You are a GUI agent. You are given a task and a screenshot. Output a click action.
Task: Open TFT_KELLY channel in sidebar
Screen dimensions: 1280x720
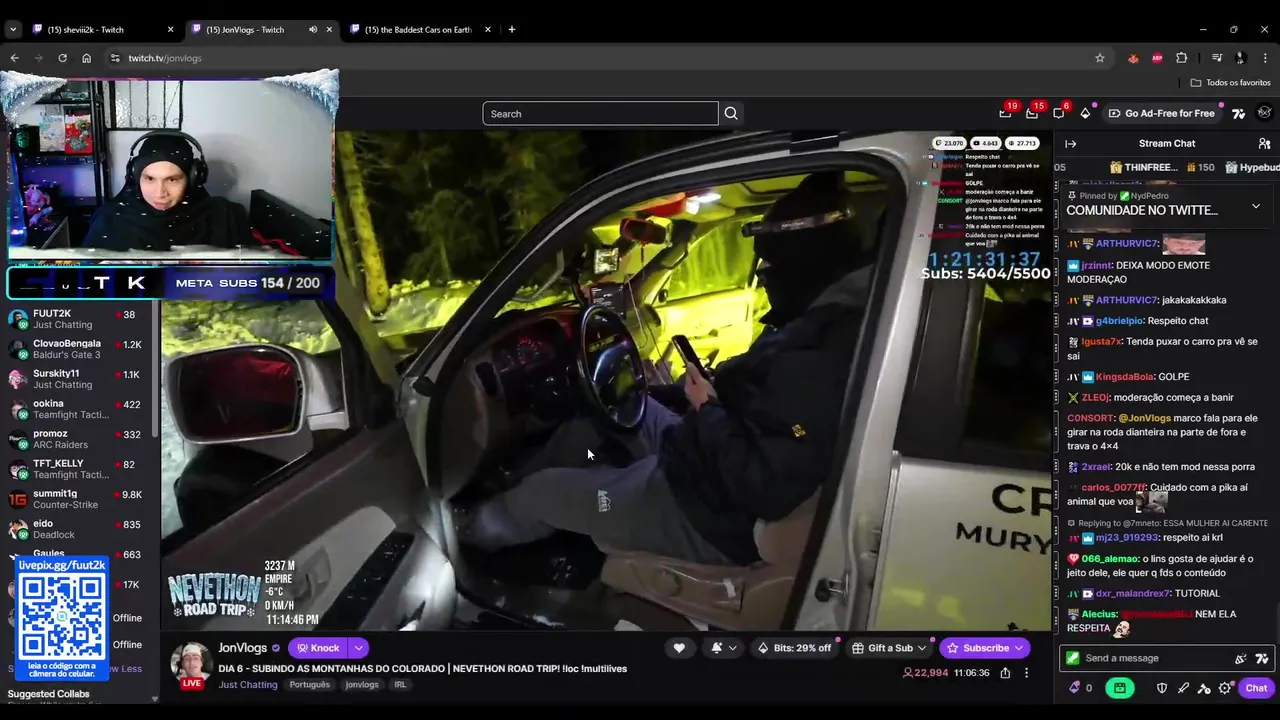point(78,469)
